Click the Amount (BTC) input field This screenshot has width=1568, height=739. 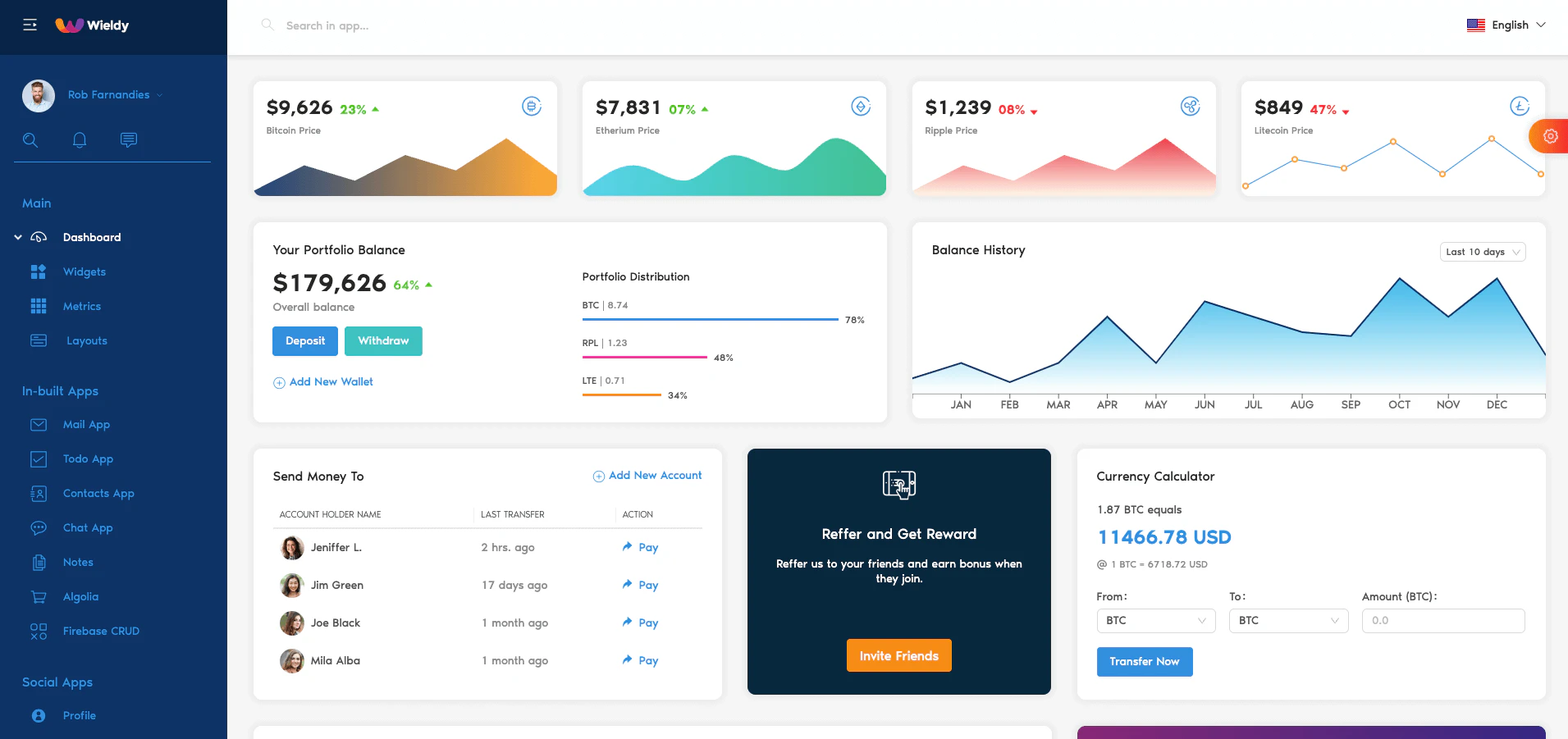click(1442, 621)
